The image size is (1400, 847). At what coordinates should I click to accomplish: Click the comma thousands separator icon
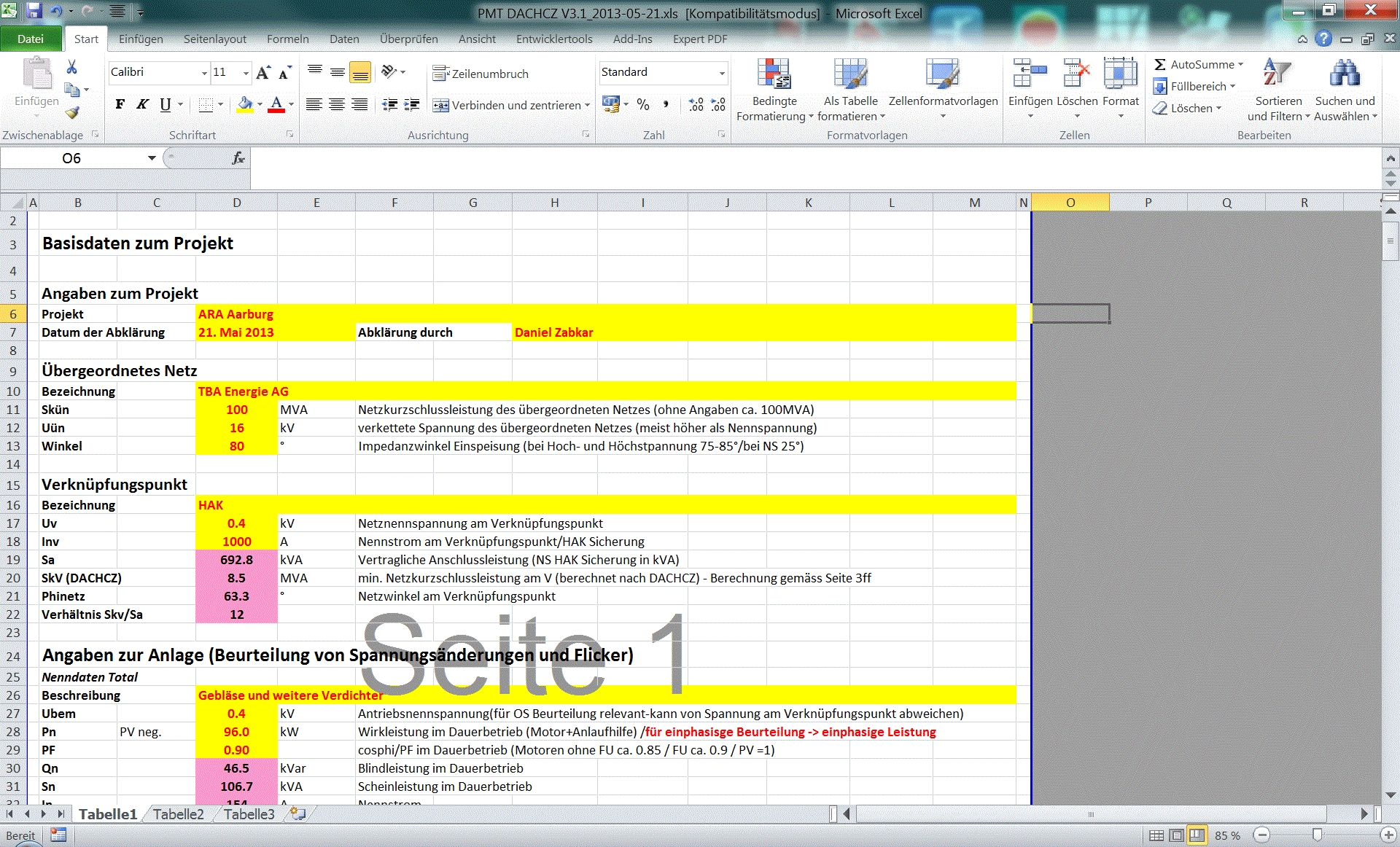click(666, 105)
